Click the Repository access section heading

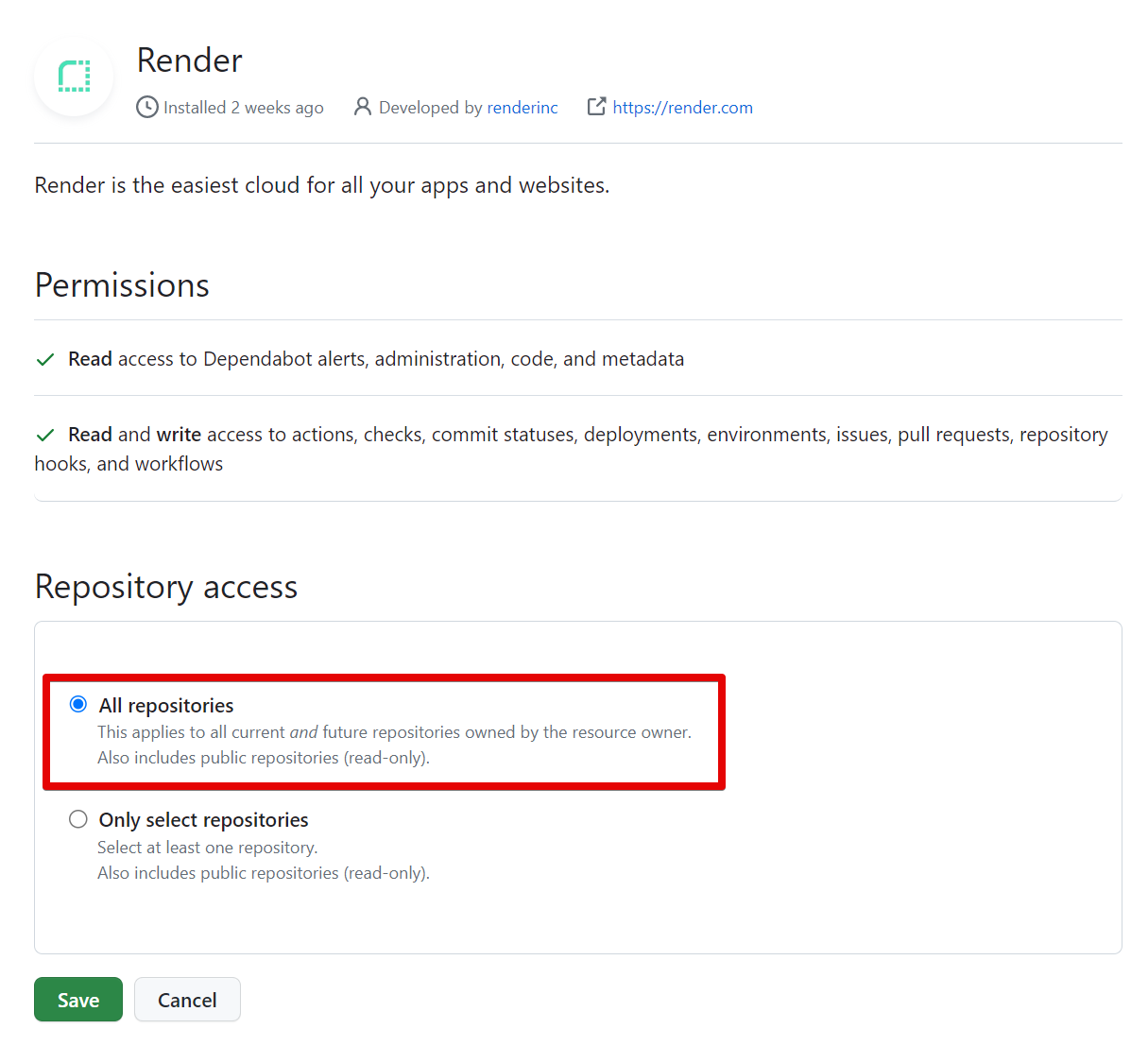point(165,587)
